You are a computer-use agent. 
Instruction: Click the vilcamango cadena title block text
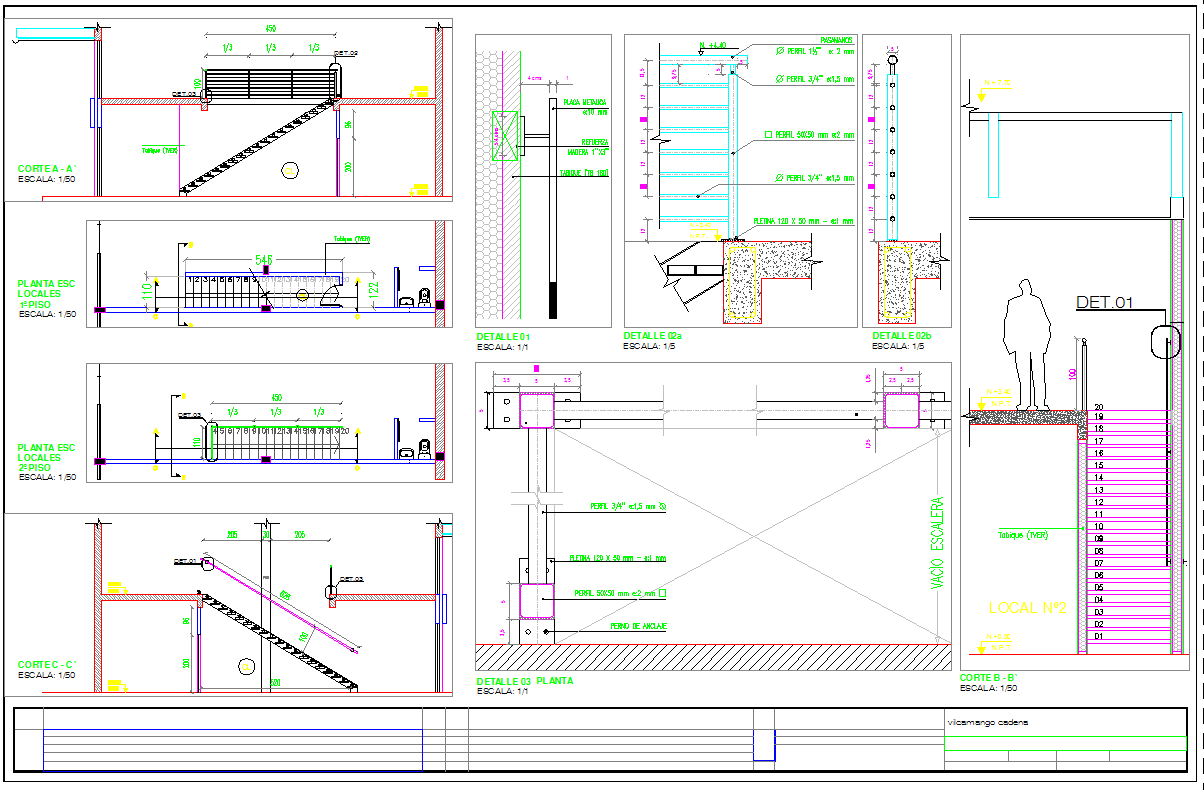click(x=989, y=722)
